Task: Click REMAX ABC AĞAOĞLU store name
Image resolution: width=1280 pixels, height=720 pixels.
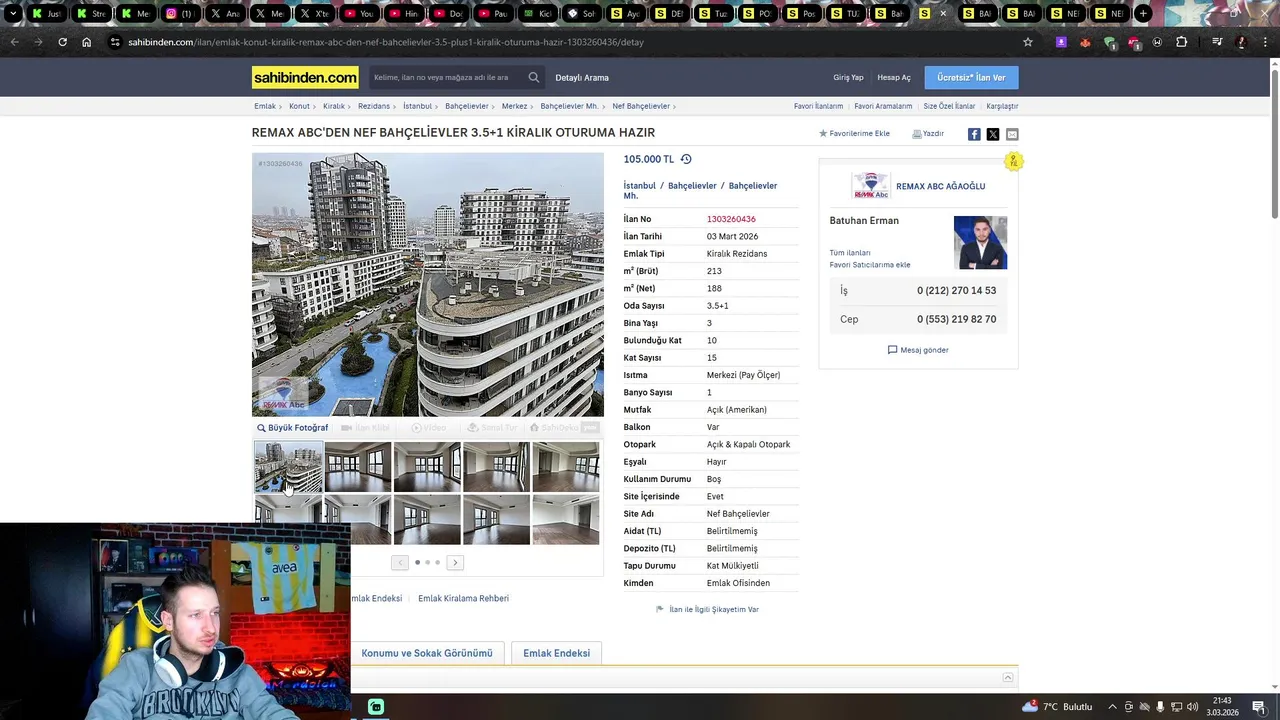Action: pyautogui.click(x=941, y=186)
